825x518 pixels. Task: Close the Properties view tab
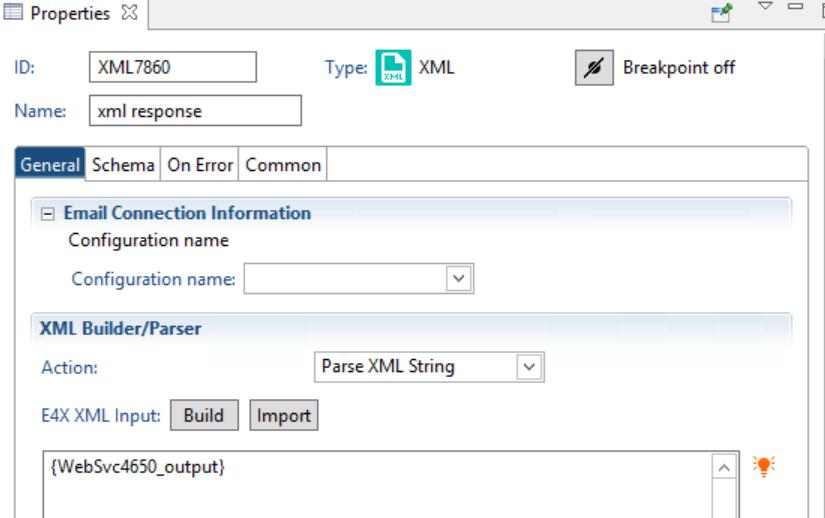129,12
